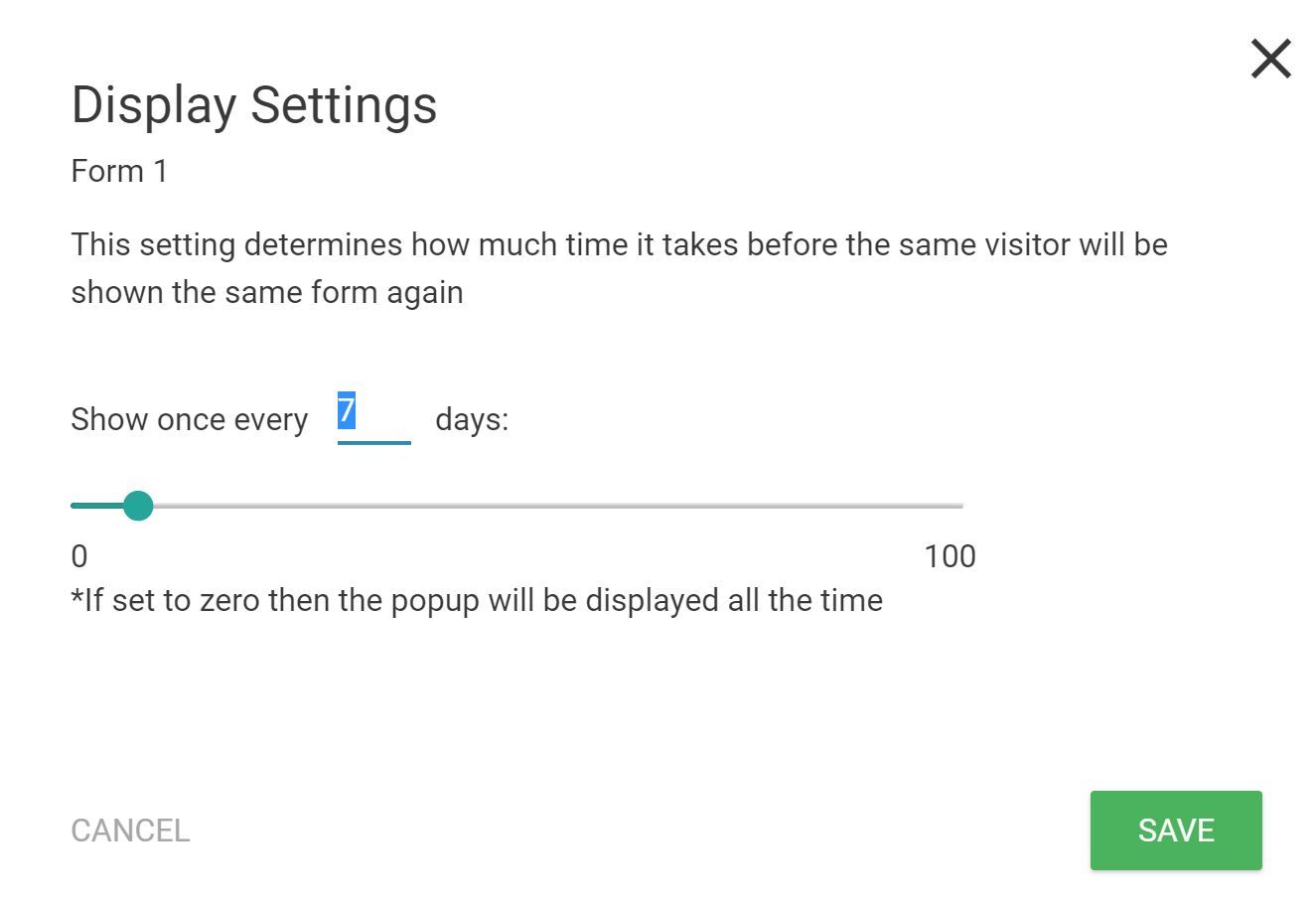
Task: Click the slider track near its midpoint
Action: (517, 506)
